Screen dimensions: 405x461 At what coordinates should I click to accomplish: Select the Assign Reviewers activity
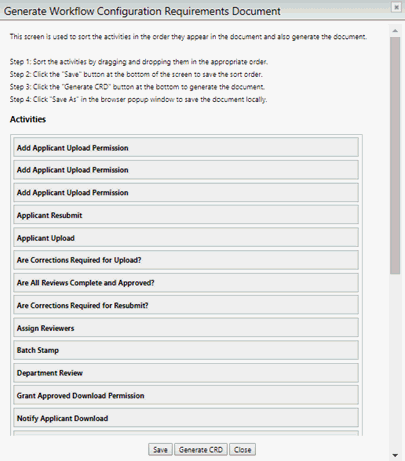tap(186, 328)
